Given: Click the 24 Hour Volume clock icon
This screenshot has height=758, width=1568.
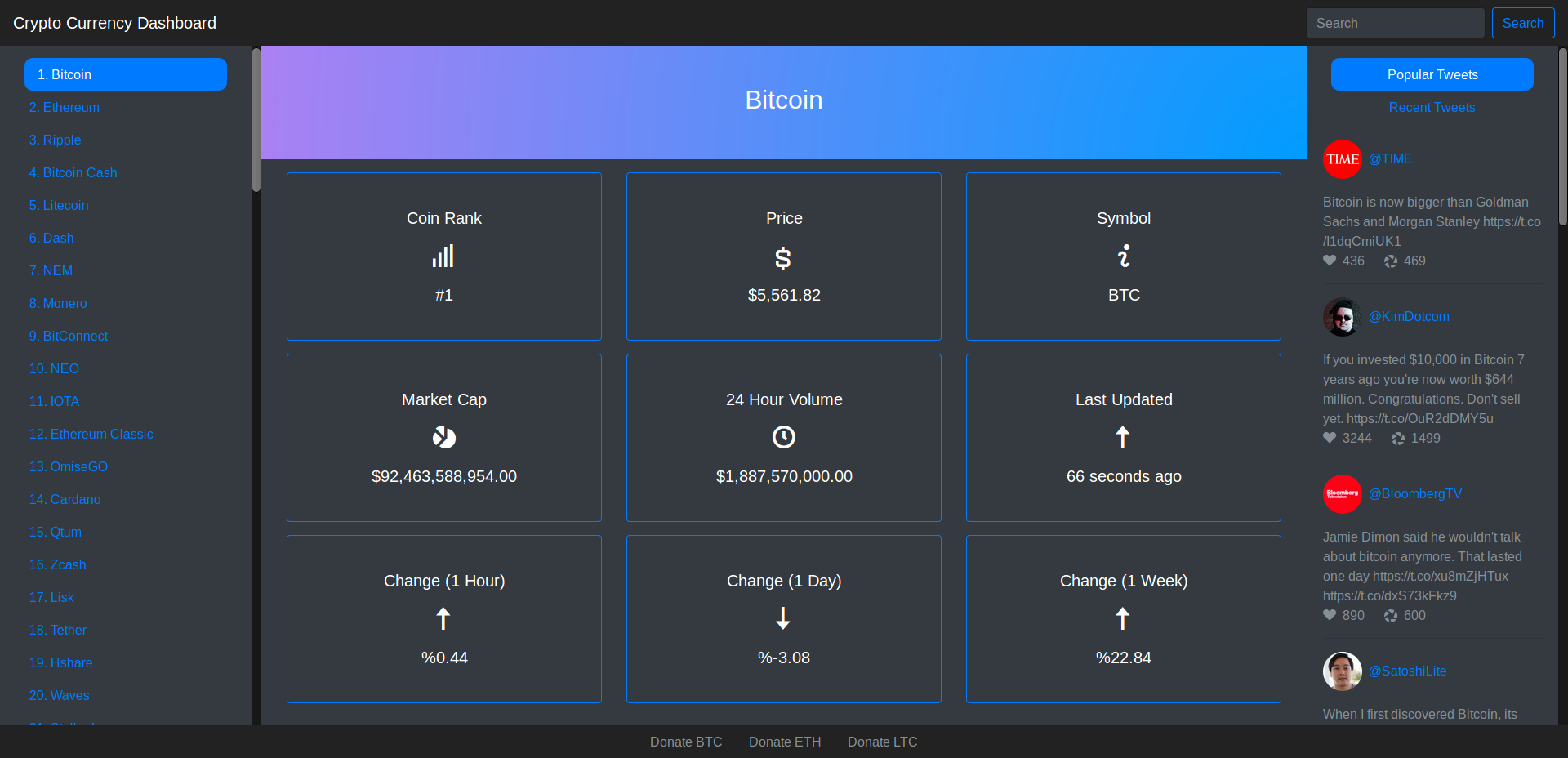Looking at the screenshot, I should coord(783,438).
